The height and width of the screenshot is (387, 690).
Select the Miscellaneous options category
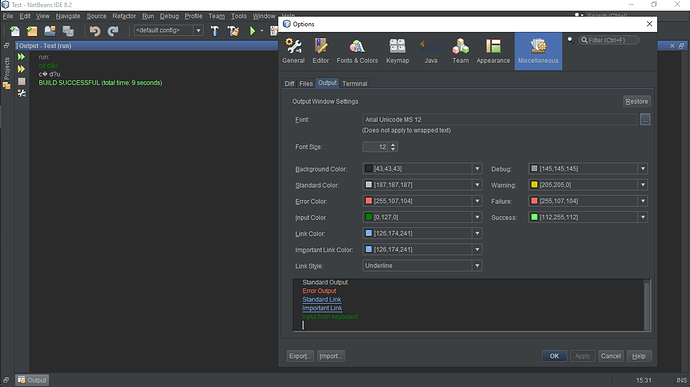[538, 51]
